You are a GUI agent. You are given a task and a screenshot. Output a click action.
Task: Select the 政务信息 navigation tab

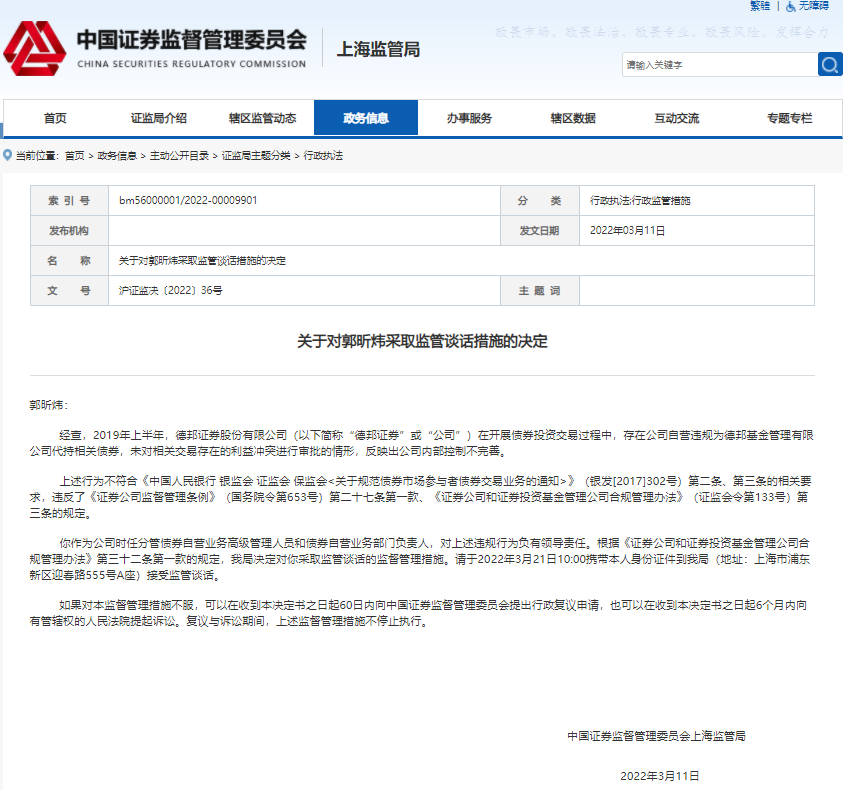[364, 117]
